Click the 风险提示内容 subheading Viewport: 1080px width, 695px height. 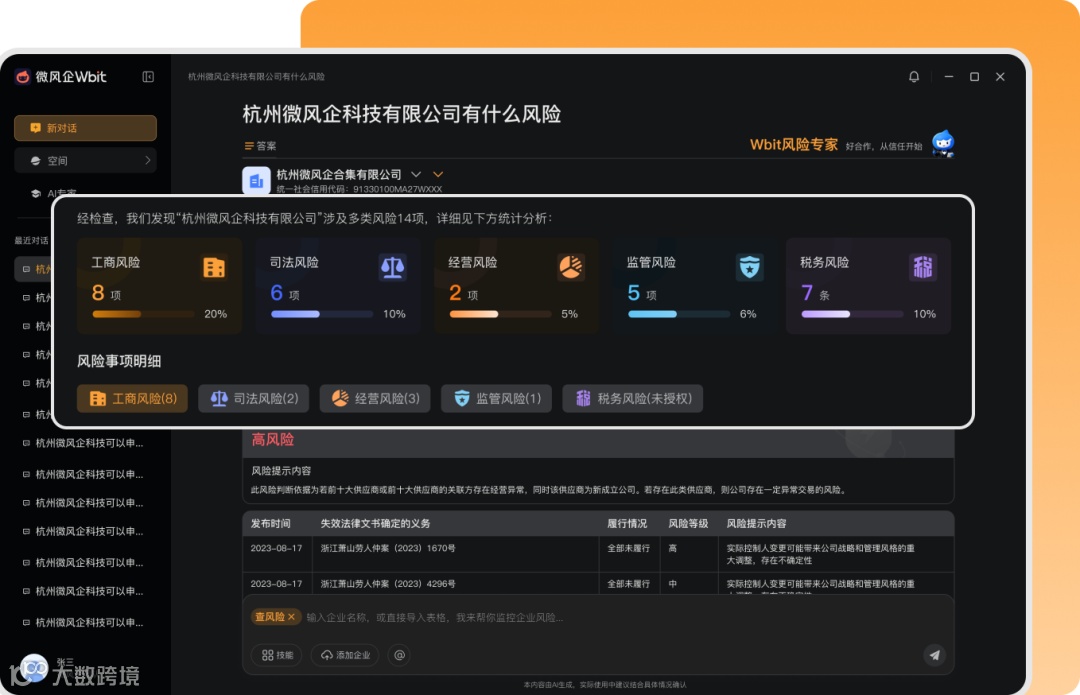(x=281, y=471)
